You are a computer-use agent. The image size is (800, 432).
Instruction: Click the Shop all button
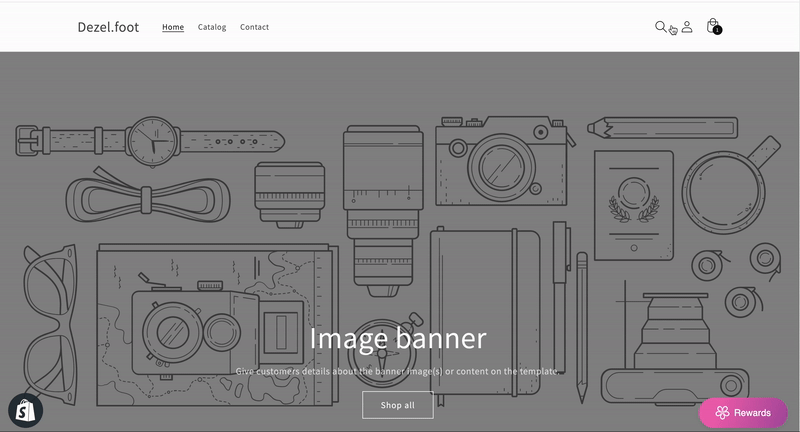398,405
